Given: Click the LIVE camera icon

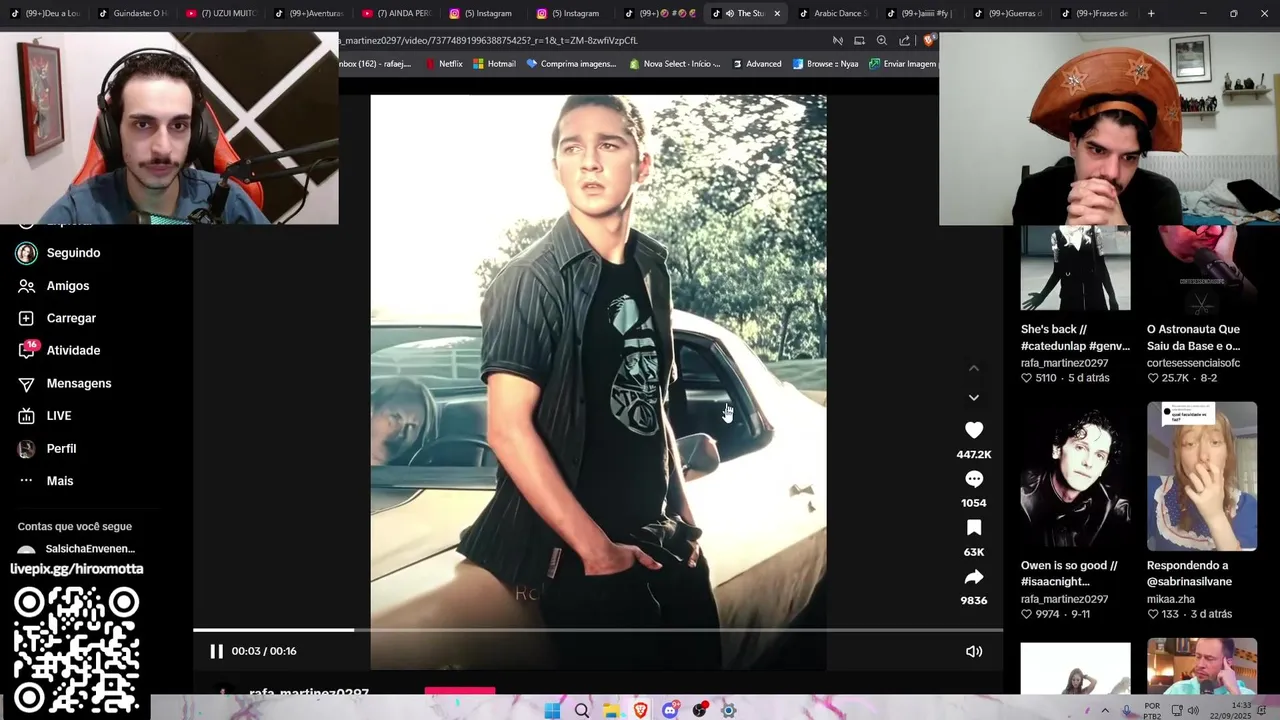Looking at the screenshot, I should [27, 416].
